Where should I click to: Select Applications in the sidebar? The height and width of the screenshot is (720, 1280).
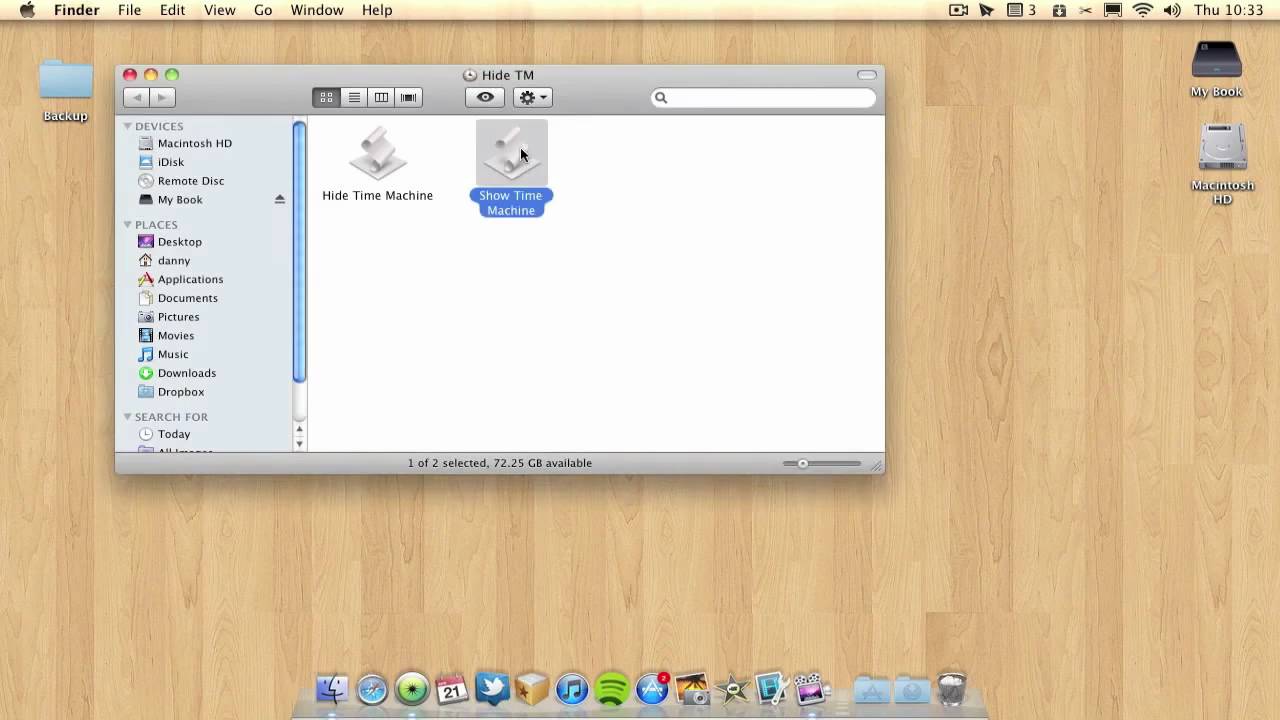[x=190, y=279]
